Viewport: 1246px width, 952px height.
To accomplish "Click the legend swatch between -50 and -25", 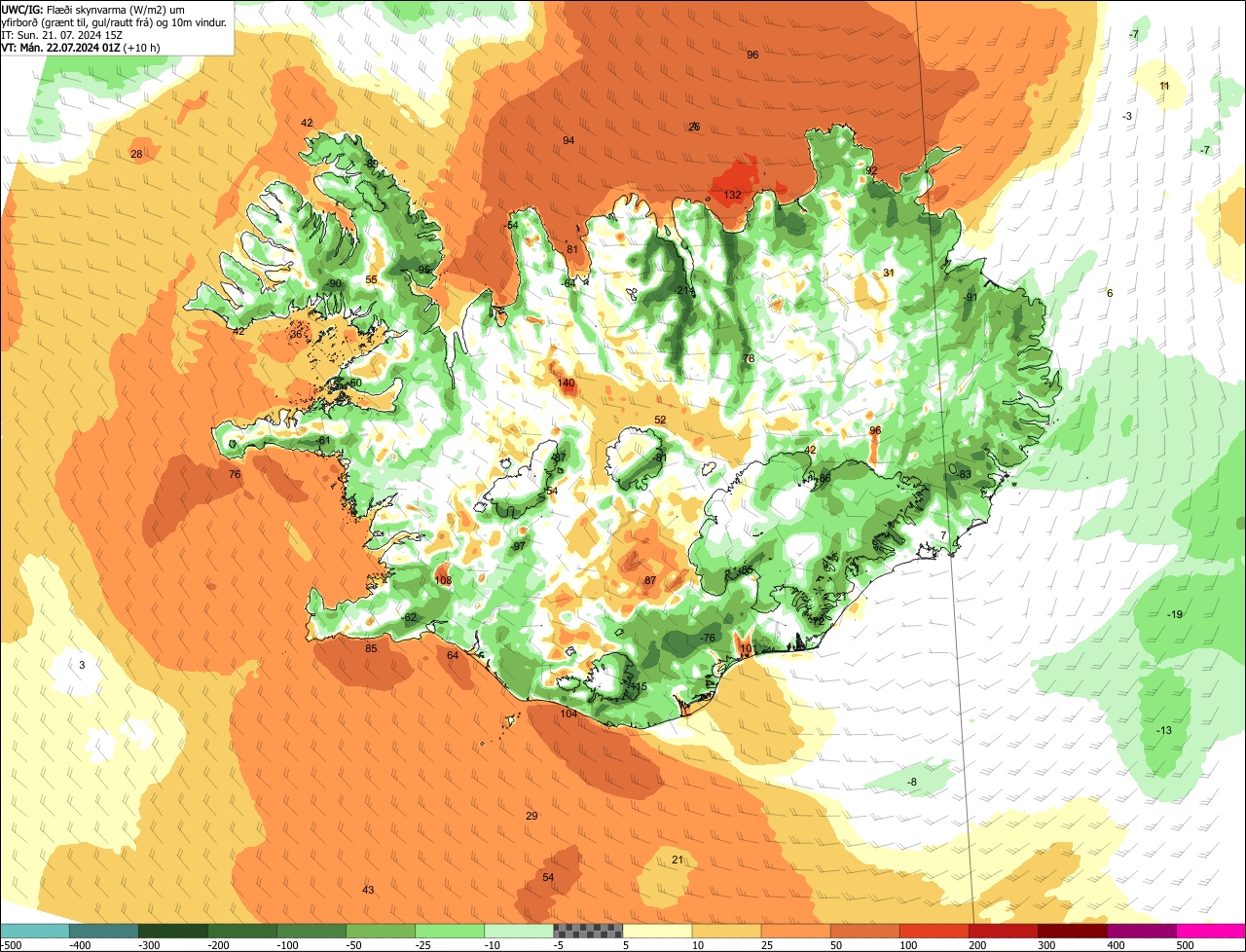I will click(x=381, y=930).
